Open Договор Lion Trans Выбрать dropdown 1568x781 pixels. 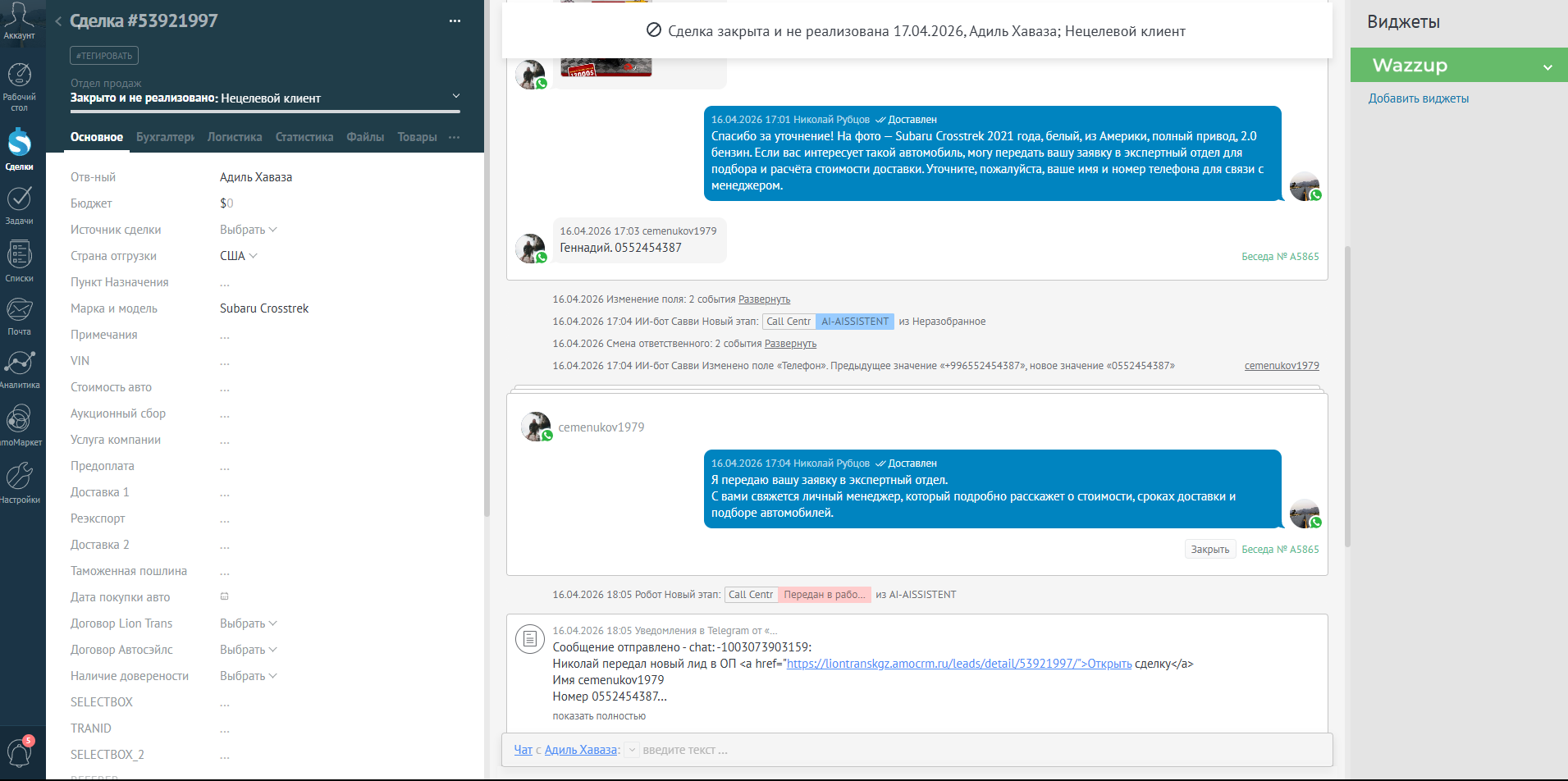pyautogui.click(x=249, y=623)
